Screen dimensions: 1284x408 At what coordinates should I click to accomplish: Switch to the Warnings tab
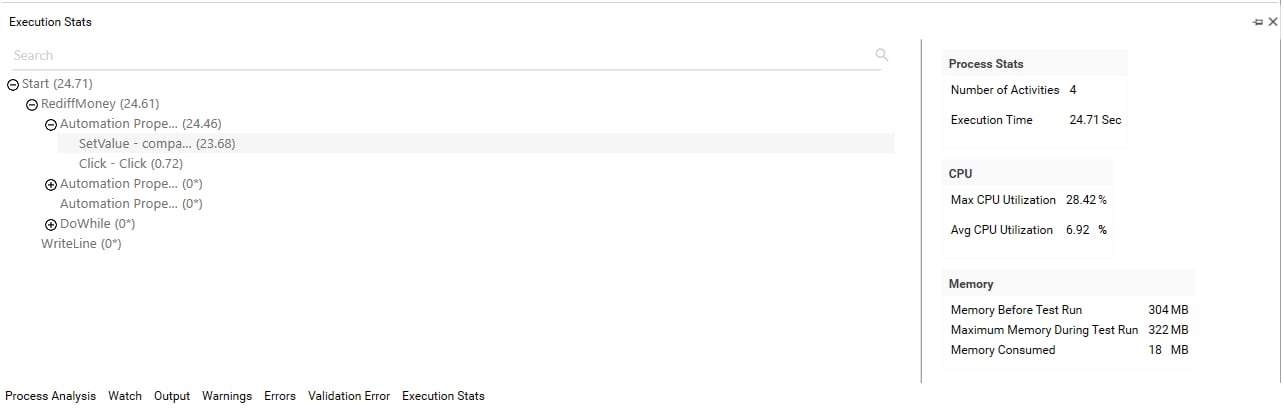227,396
